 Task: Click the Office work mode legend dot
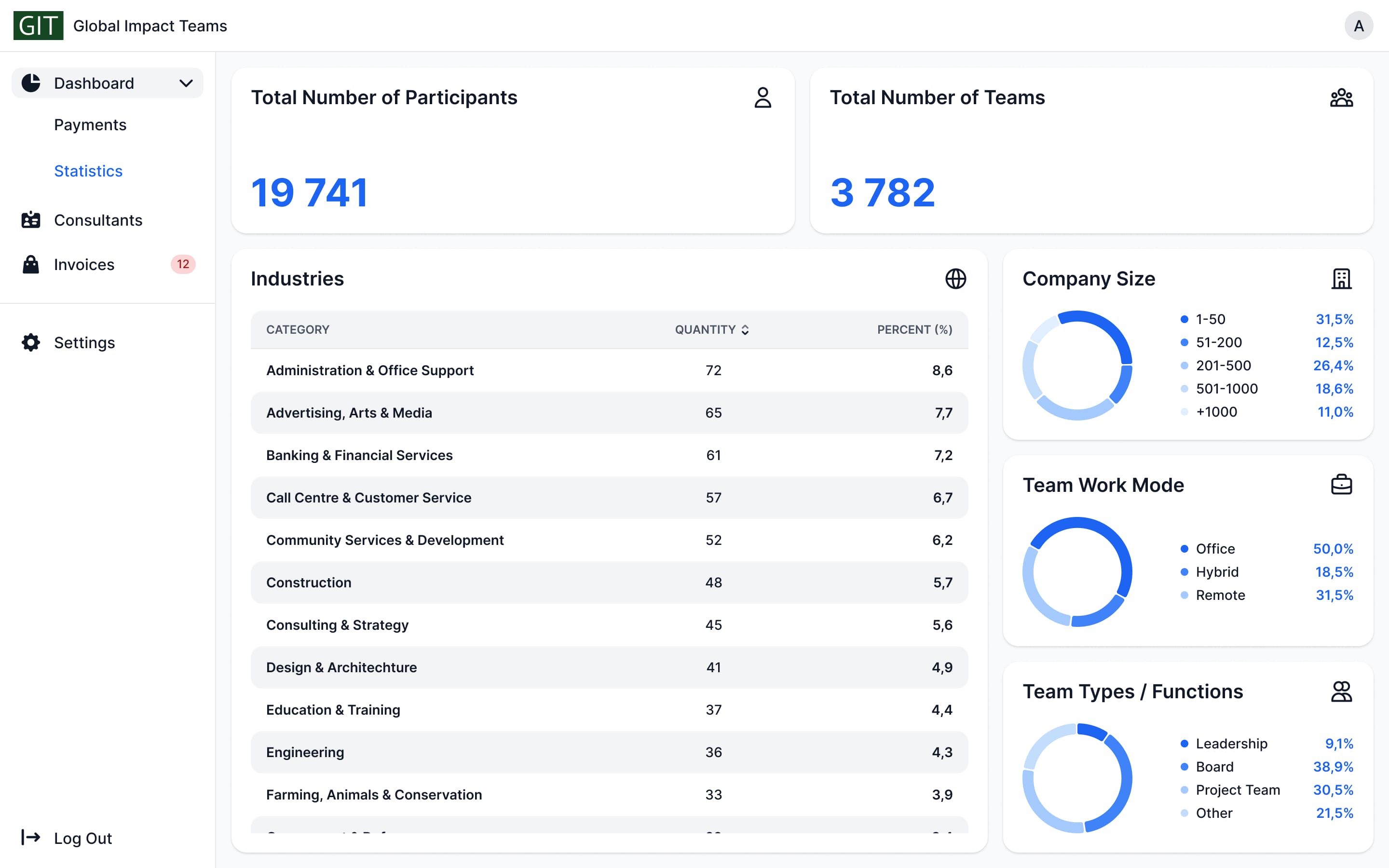(x=1184, y=549)
